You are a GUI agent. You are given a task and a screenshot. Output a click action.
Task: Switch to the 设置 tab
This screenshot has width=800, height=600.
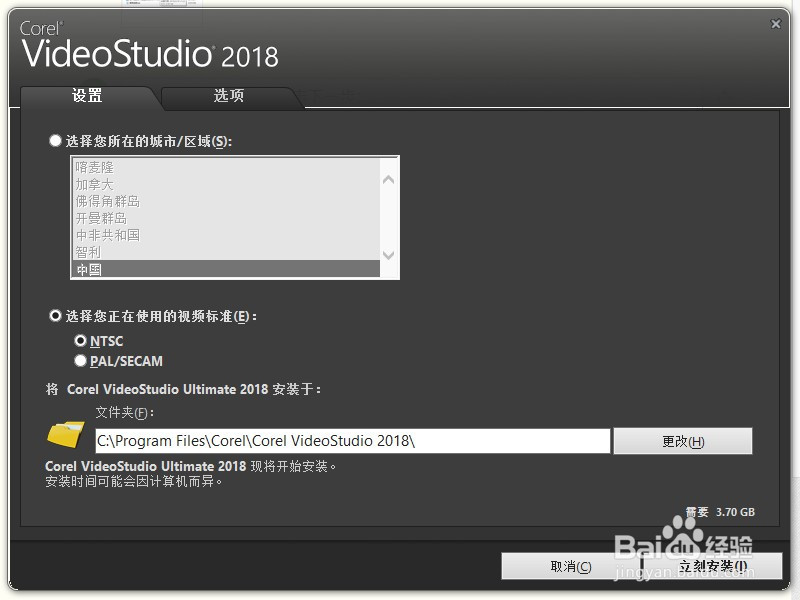click(87, 96)
